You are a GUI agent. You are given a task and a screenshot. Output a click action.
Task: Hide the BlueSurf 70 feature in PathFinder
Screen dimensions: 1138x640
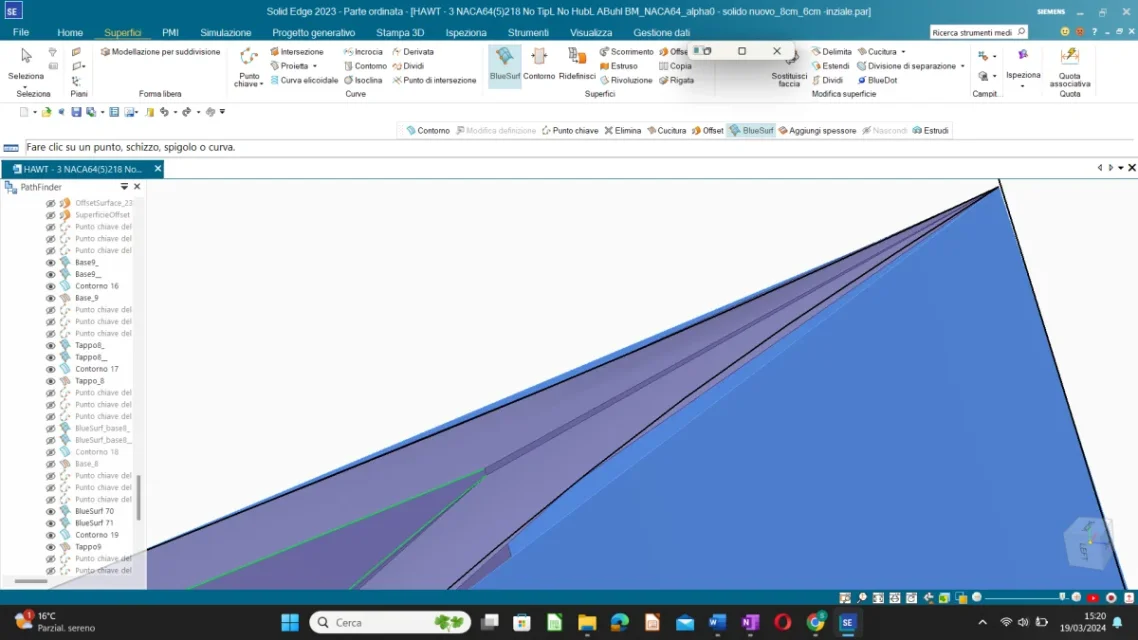[x=51, y=510]
